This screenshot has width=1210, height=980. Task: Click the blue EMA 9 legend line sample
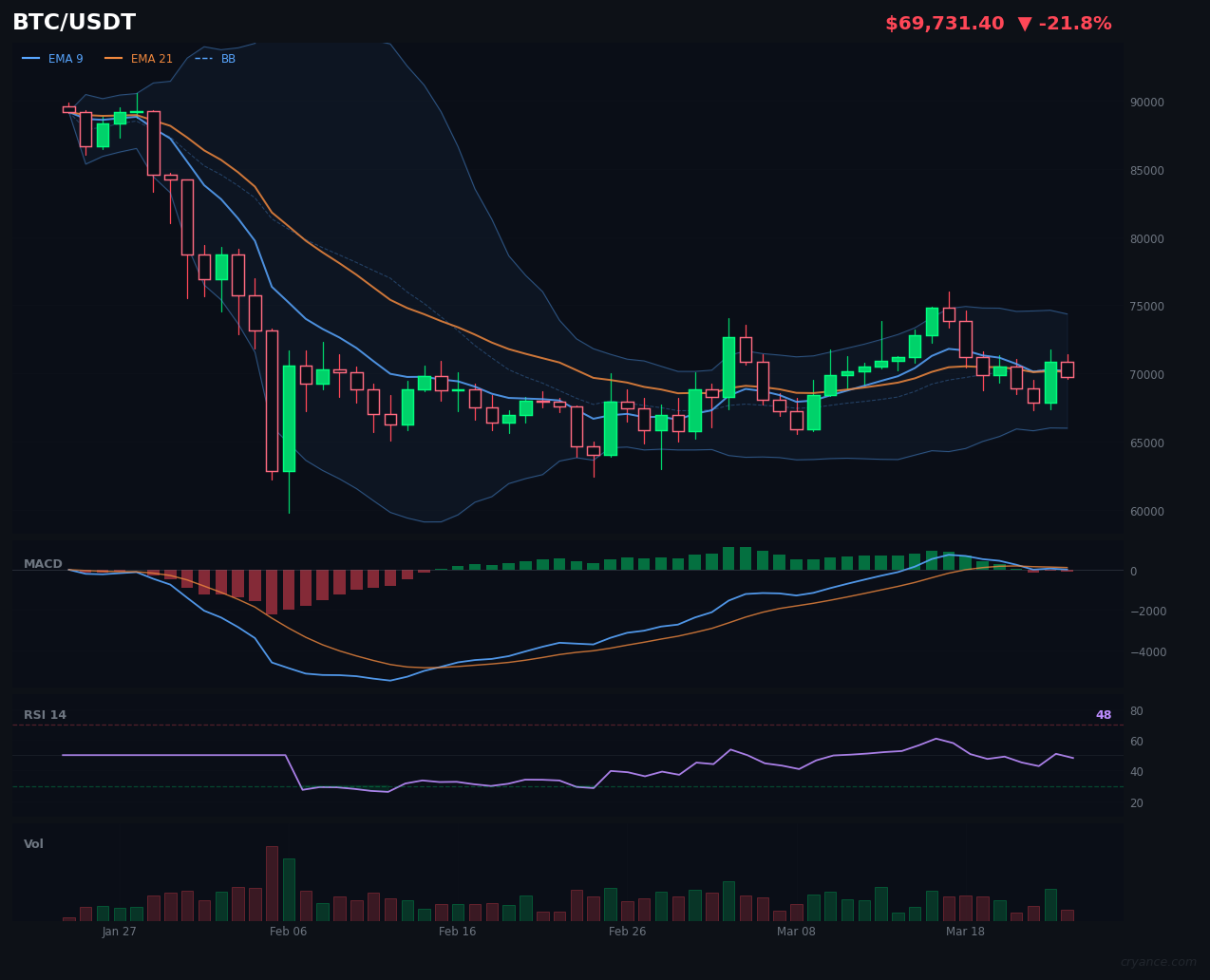pos(30,58)
